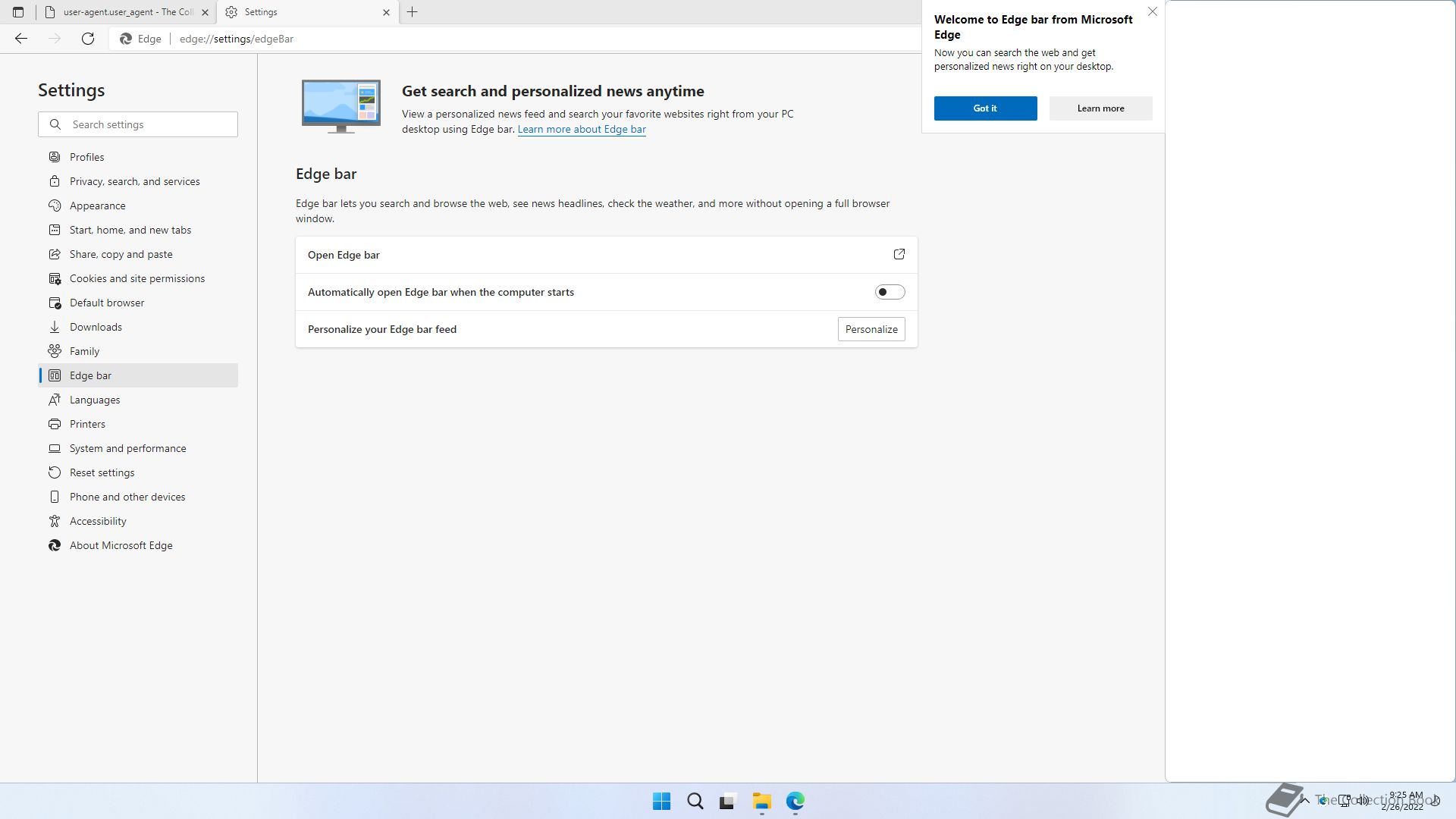The height and width of the screenshot is (819, 1456).
Task: Open a new tab with the plus icon
Action: click(x=413, y=12)
